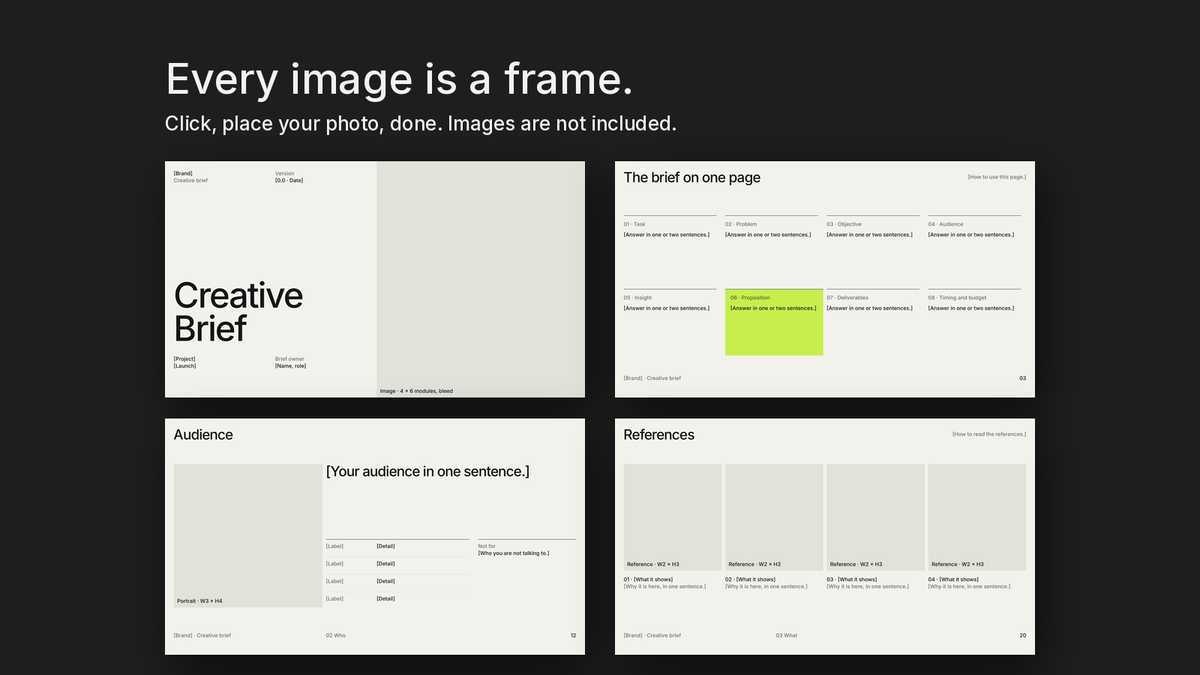This screenshot has height=675, width=1200.
Task: Click the "02 · Problem" heading
Action: [x=742, y=224]
